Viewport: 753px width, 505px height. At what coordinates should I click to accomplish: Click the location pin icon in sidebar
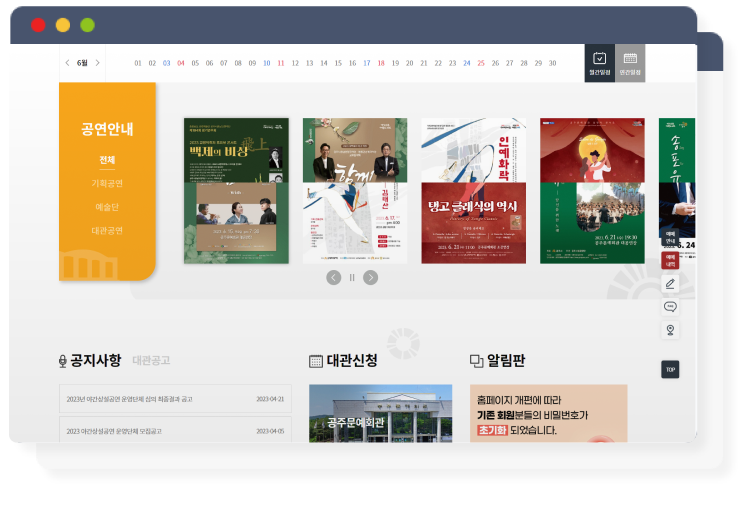pyautogui.click(x=670, y=330)
